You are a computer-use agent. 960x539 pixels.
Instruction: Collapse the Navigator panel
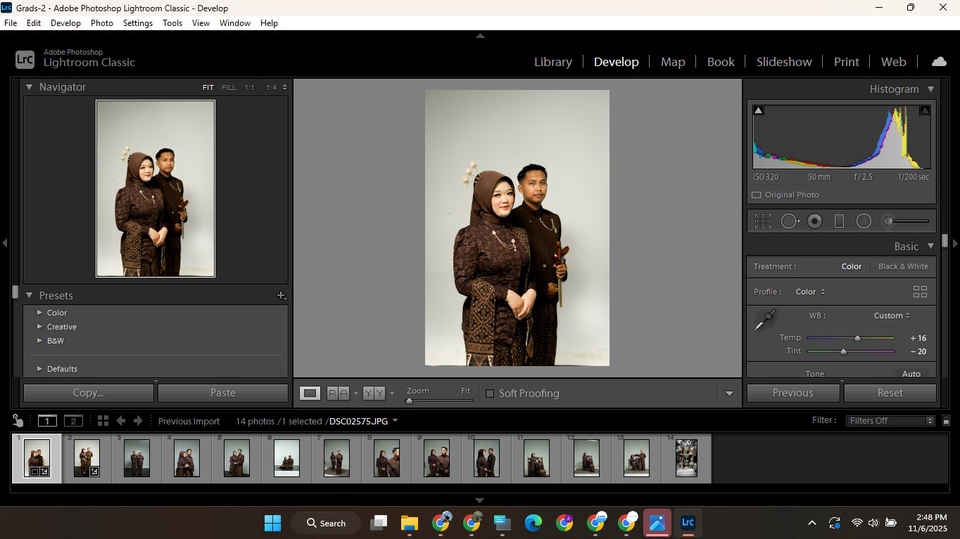(29, 87)
